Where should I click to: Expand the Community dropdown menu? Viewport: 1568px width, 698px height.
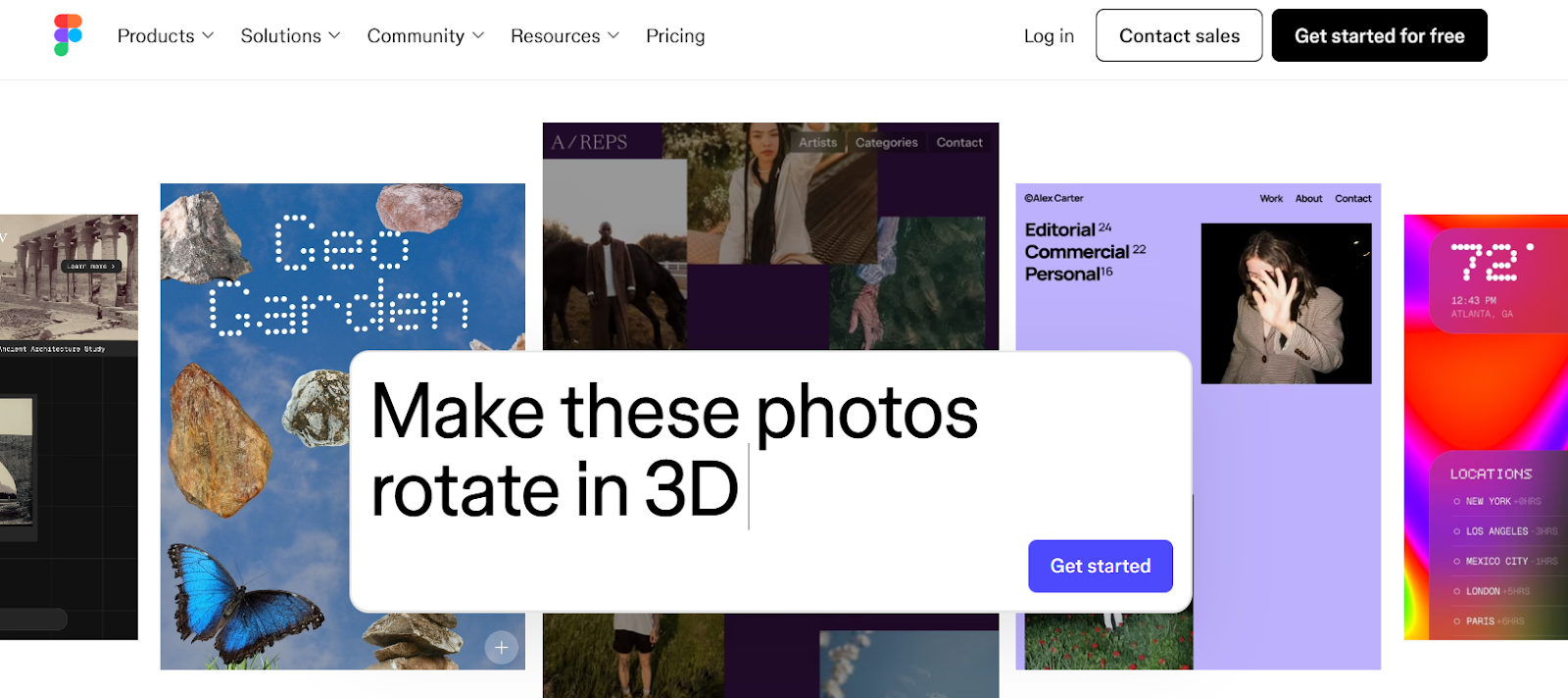point(425,36)
